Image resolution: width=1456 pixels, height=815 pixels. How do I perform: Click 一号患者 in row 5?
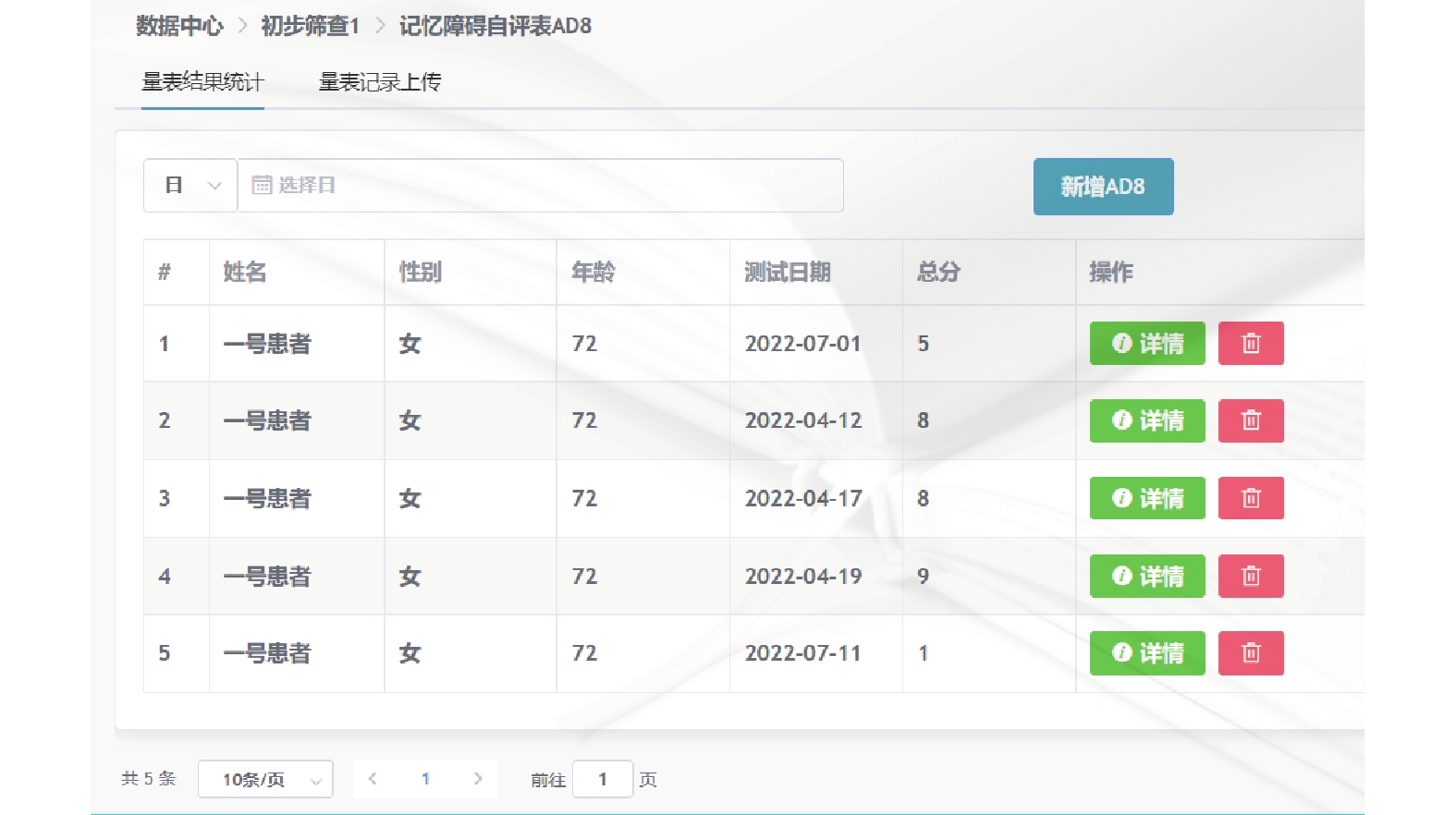coord(267,653)
